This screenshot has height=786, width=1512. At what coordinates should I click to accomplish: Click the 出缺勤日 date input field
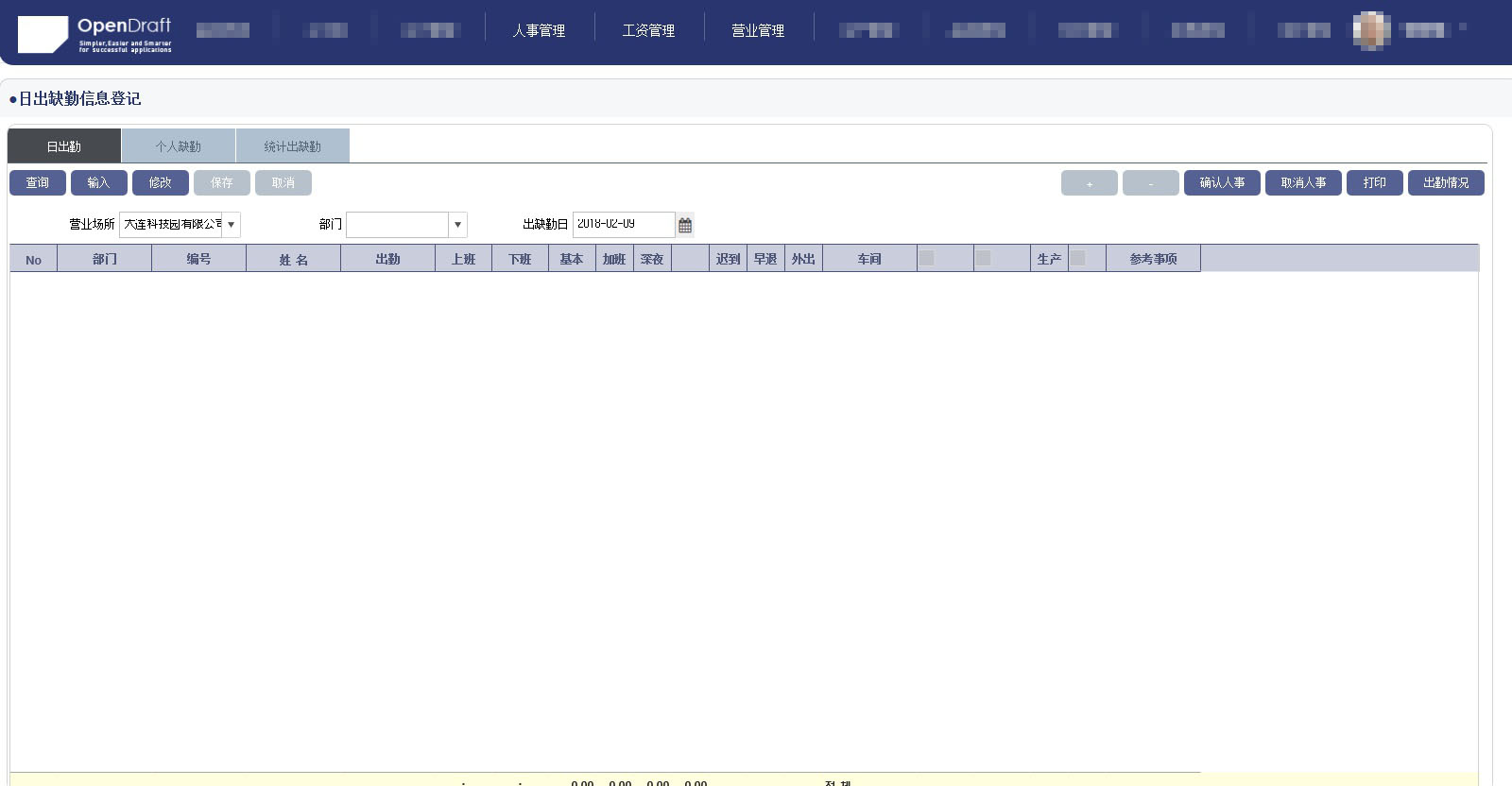pos(623,225)
